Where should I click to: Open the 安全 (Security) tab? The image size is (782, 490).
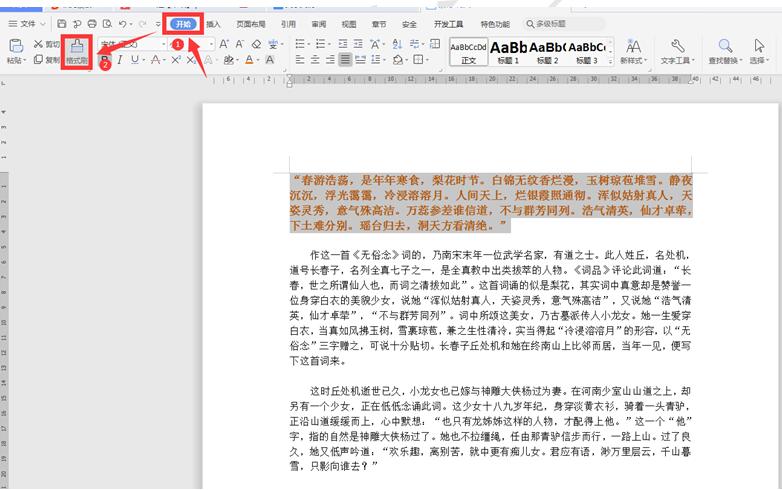pyautogui.click(x=409, y=24)
